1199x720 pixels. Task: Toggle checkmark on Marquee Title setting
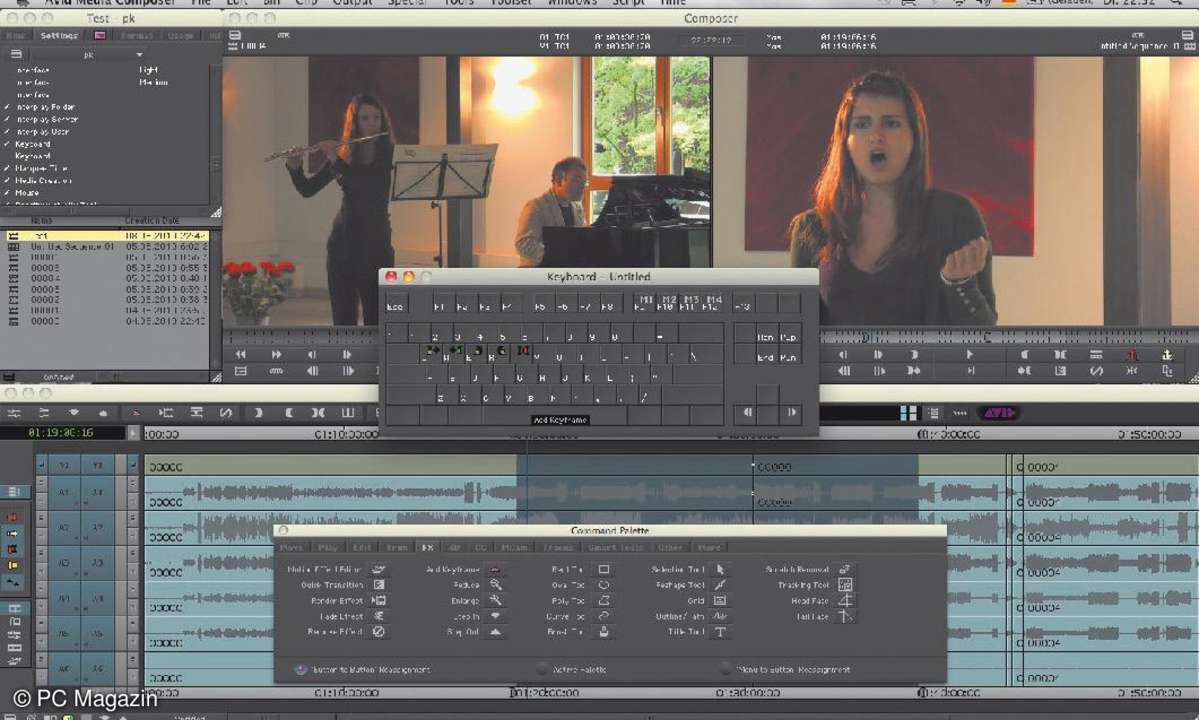(7, 168)
